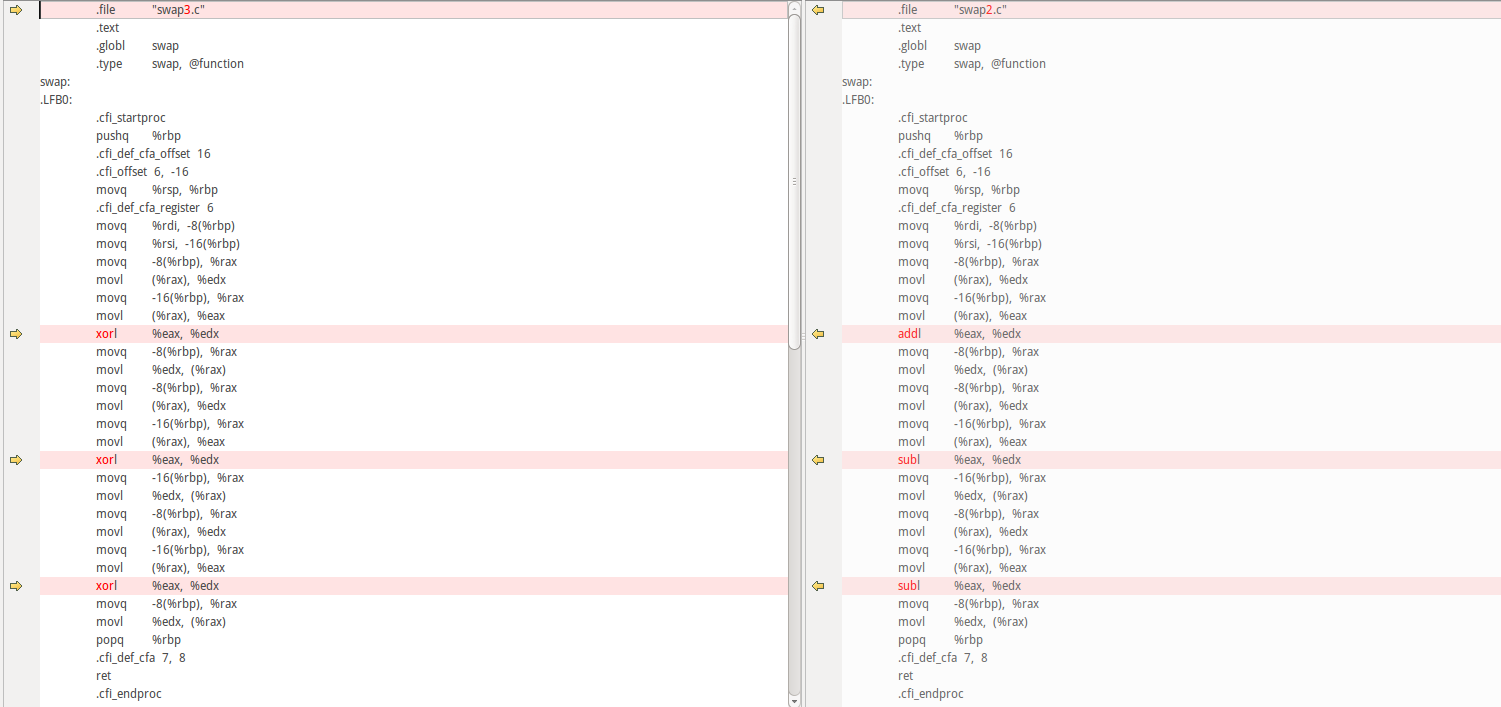Click the popq %rbp line in right pane
This screenshot has width=1501, height=707.
click(x=940, y=640)
